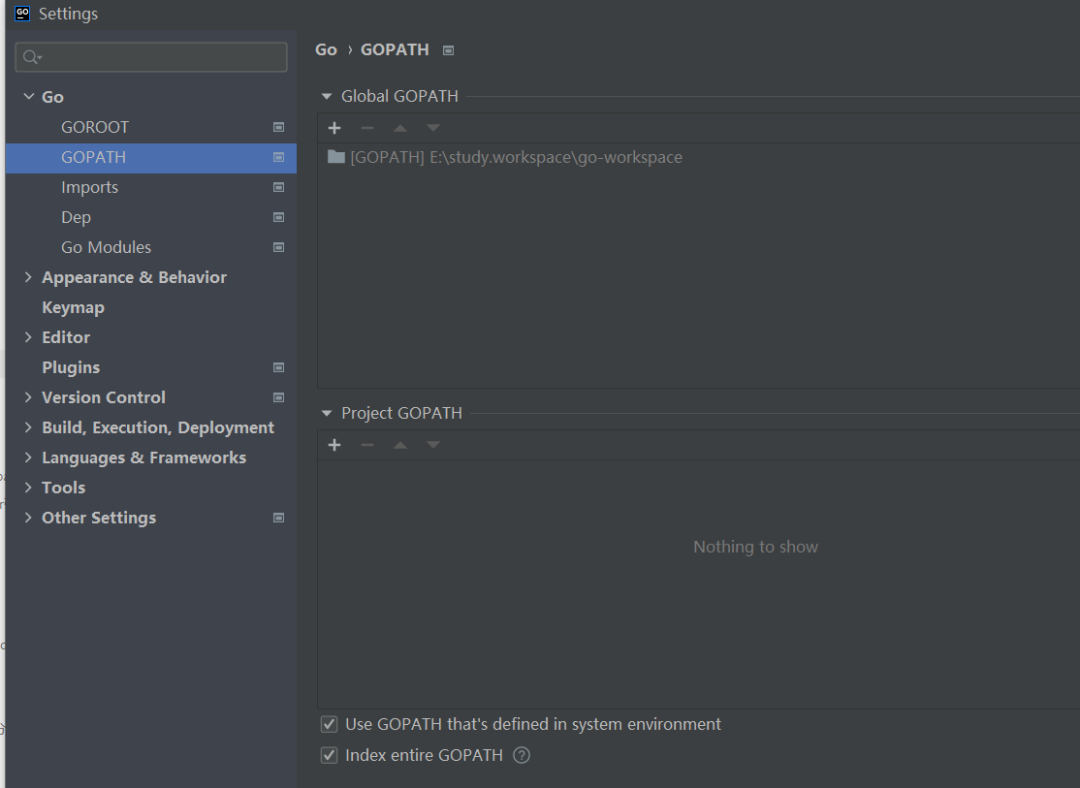Click the project-level icon next to GOPATH breadcrumb

448,50
